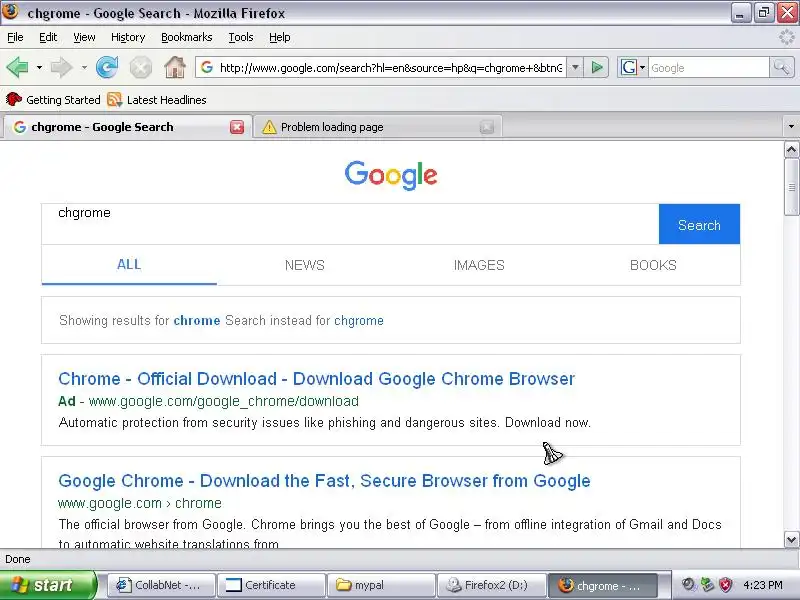
Task: Click the scrollbar down arrow
Action: [x=791, y=539]
